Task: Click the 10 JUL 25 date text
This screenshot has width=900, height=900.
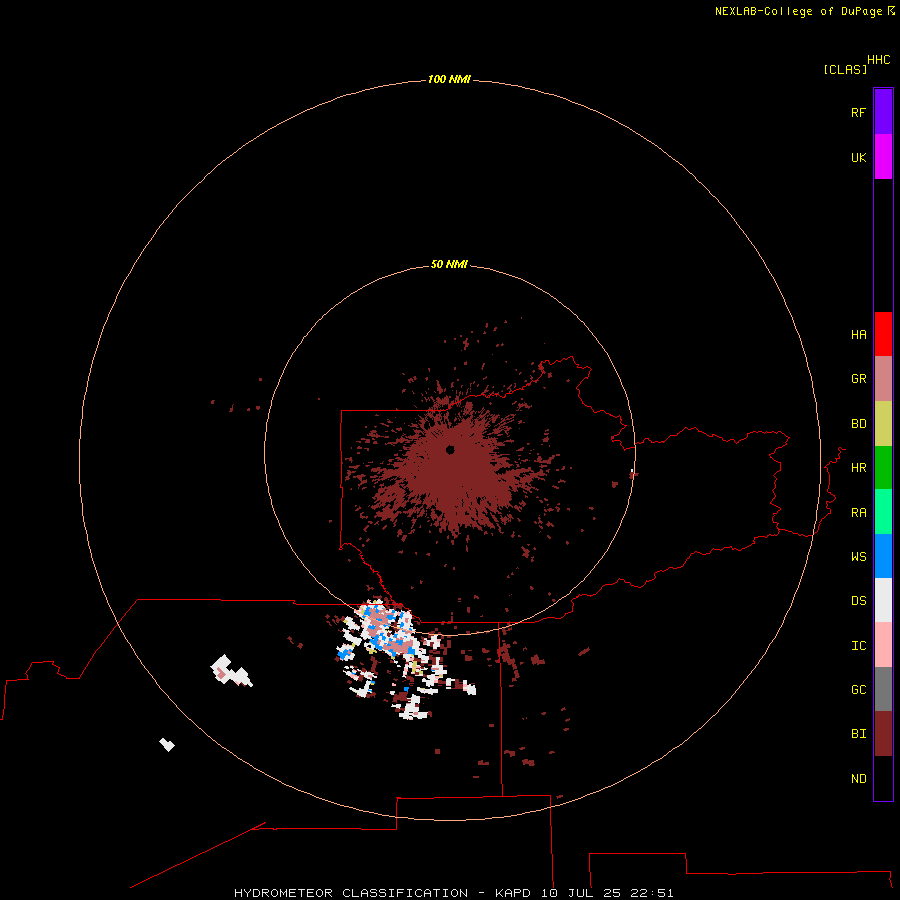Action: (x=580, y=893)
